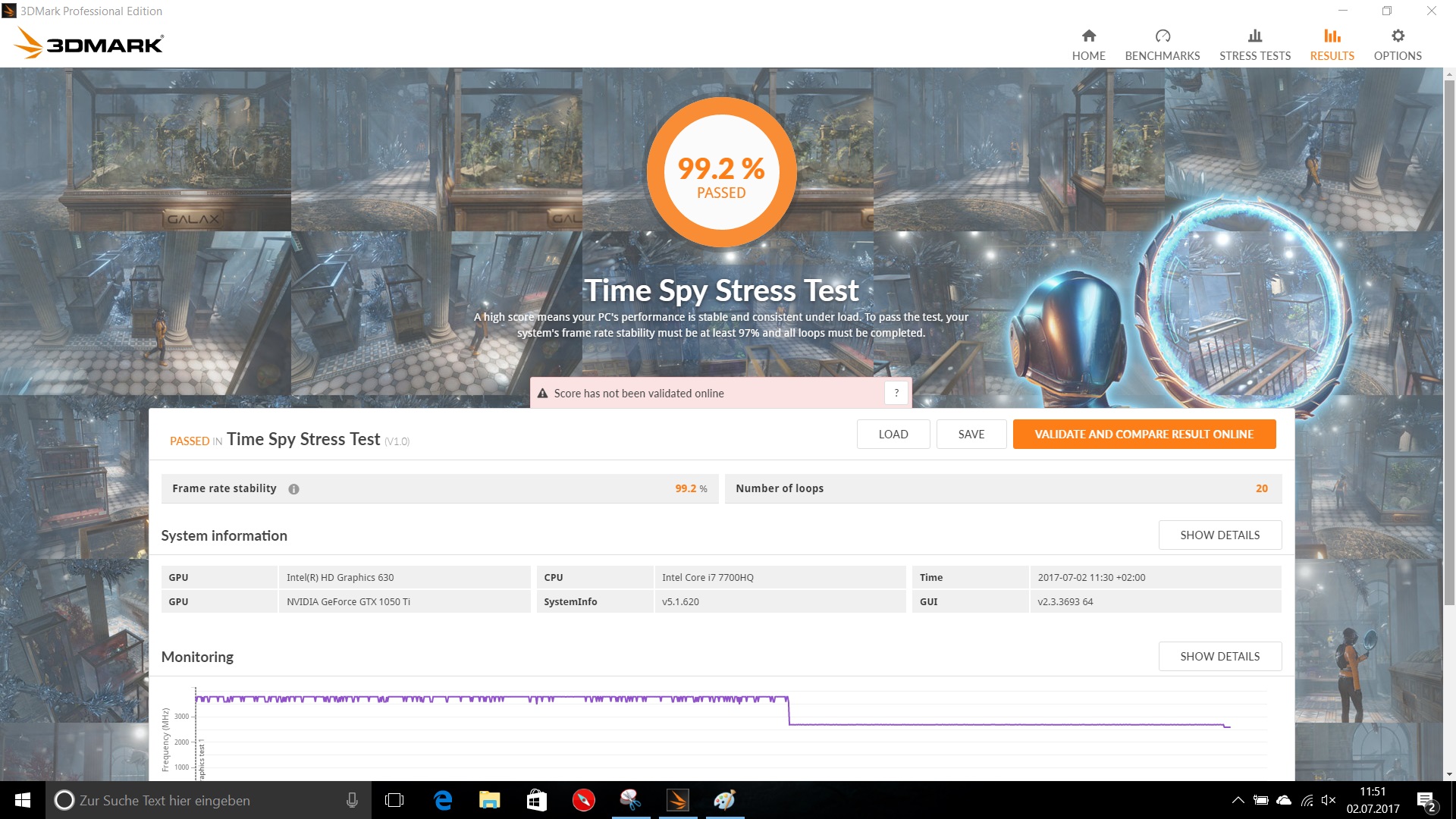Toggle the muted volume icon in tray
1456x819 pixels.
point(1328,800)
